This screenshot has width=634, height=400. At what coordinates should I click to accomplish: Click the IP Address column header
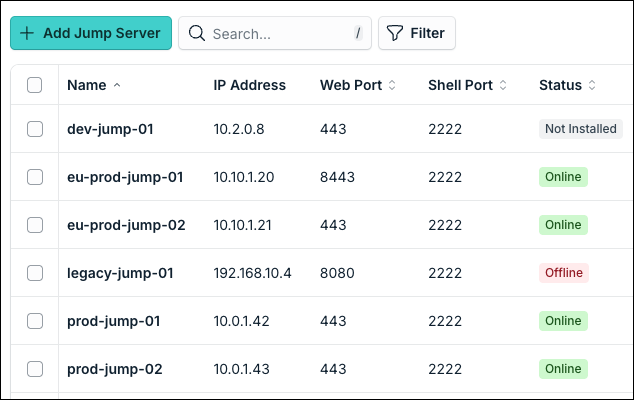tap(249, 85)
